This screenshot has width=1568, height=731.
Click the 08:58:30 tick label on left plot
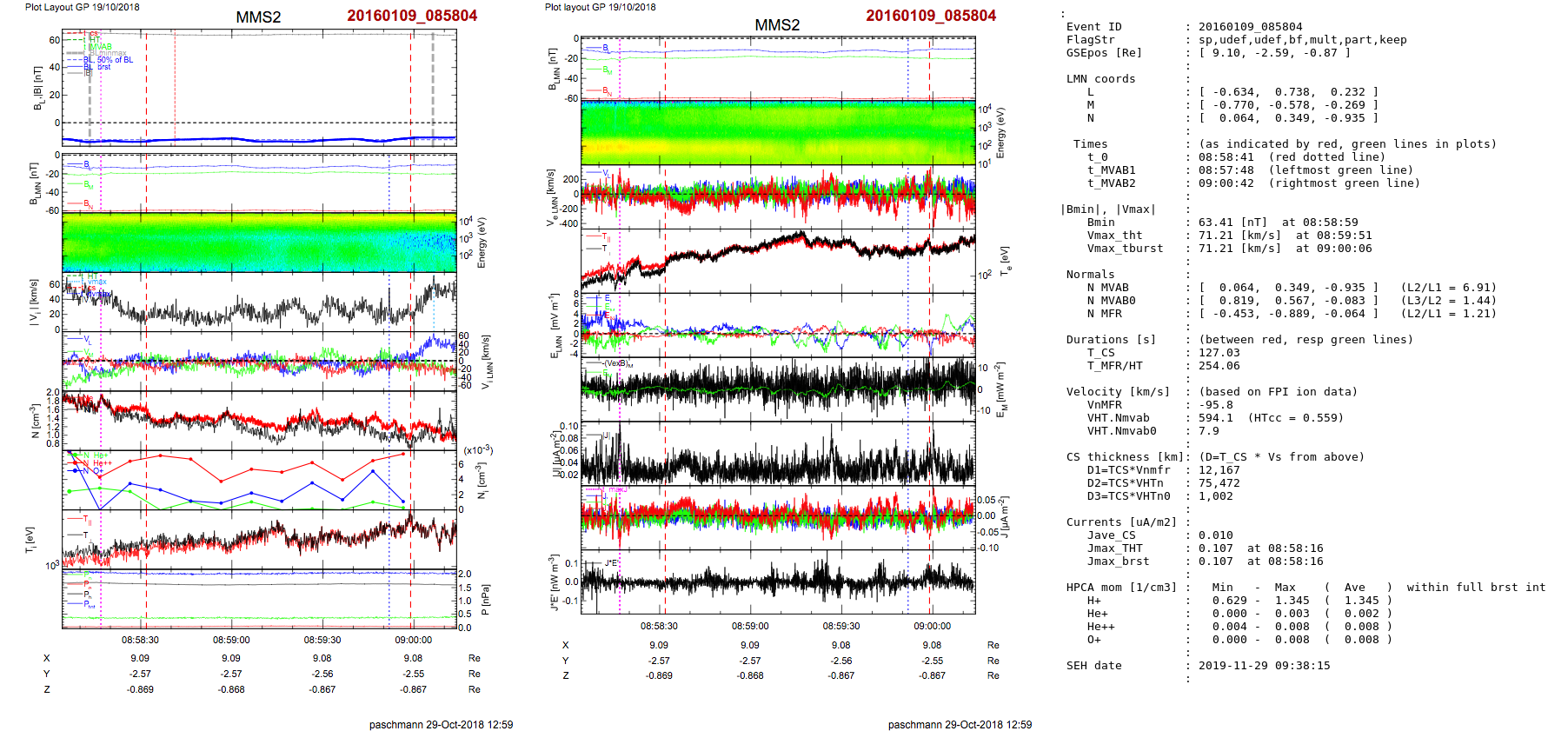pyautogui.click(x=140, y=641)
